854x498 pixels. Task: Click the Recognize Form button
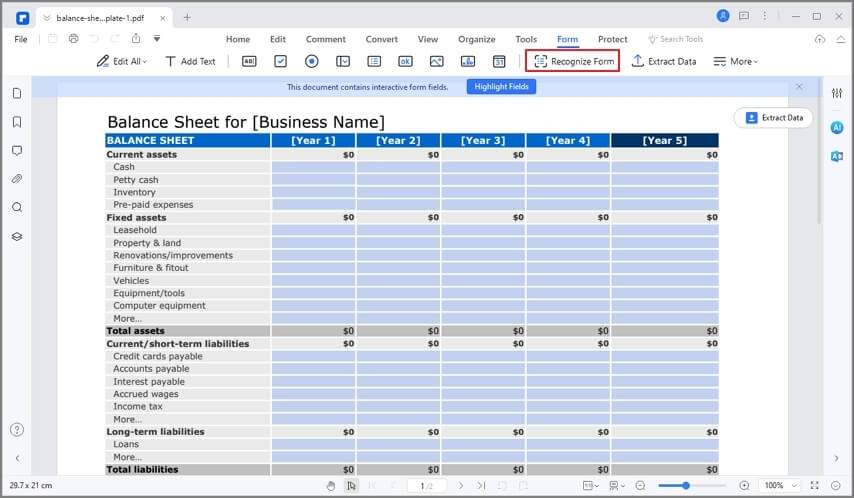(572, 60)
